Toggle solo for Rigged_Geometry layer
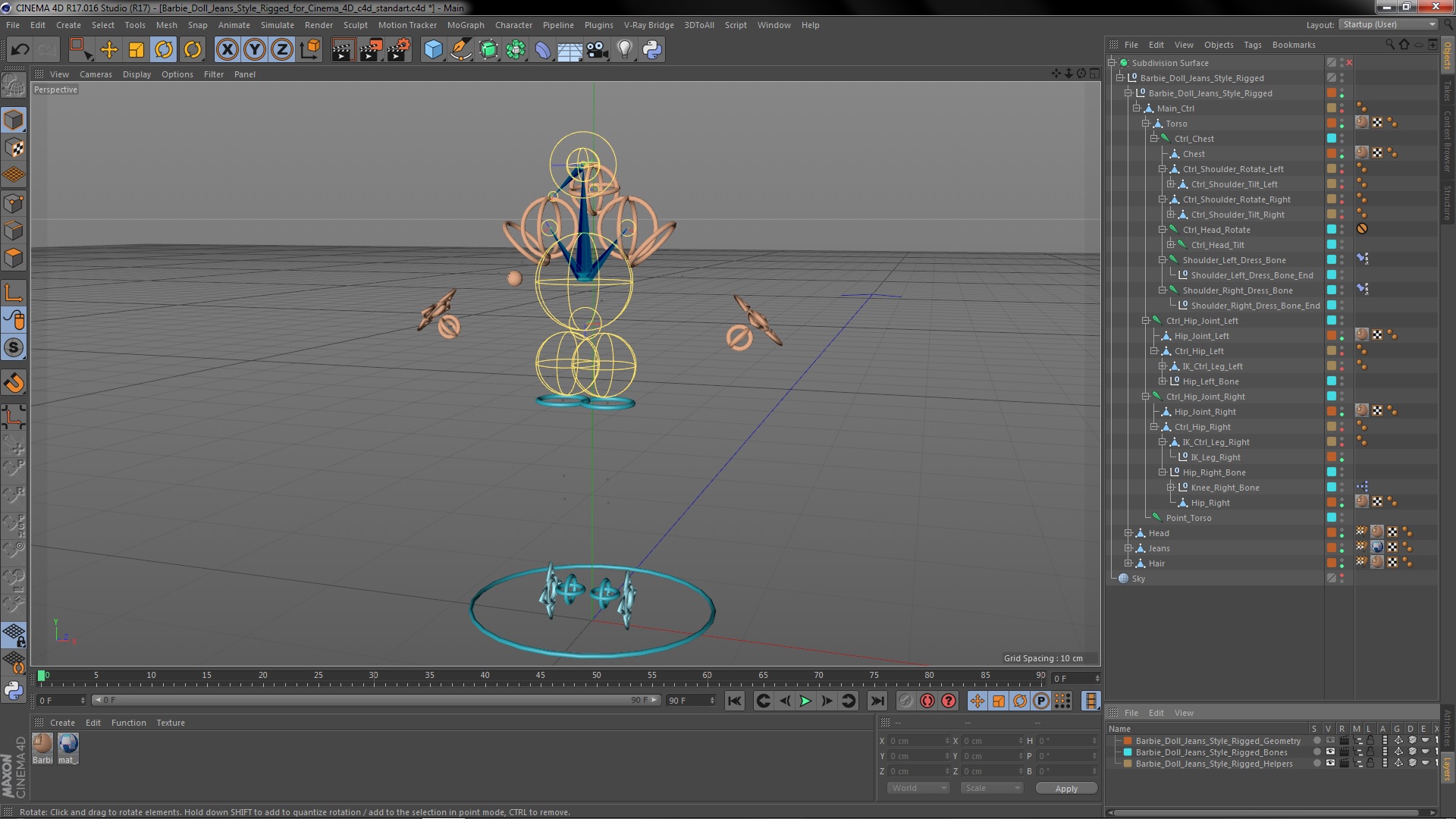 (x=1317, y=741)
